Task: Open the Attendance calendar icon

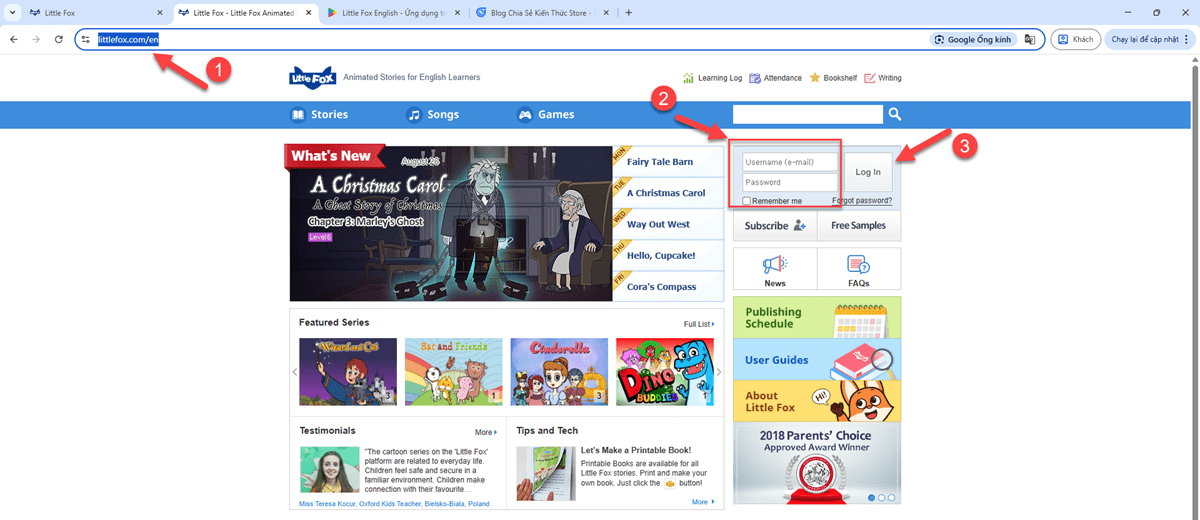Action: point(755,78)
